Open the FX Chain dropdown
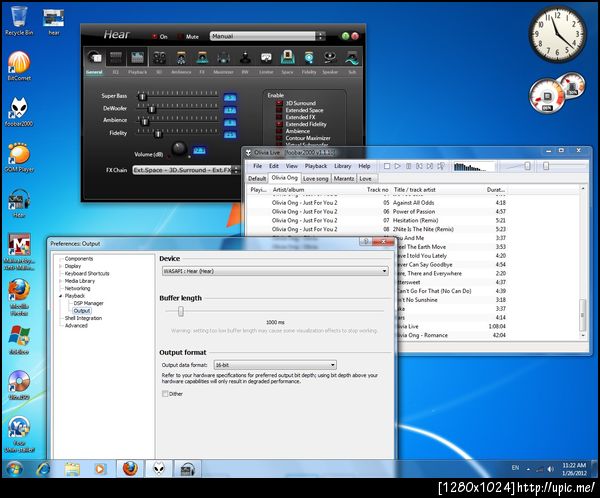The height and width of the screenshot is (498, 600). coord(186,170)
